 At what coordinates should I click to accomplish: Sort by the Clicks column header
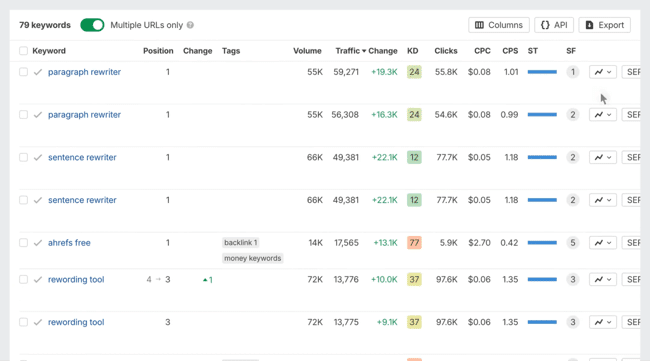pos(446,51)
